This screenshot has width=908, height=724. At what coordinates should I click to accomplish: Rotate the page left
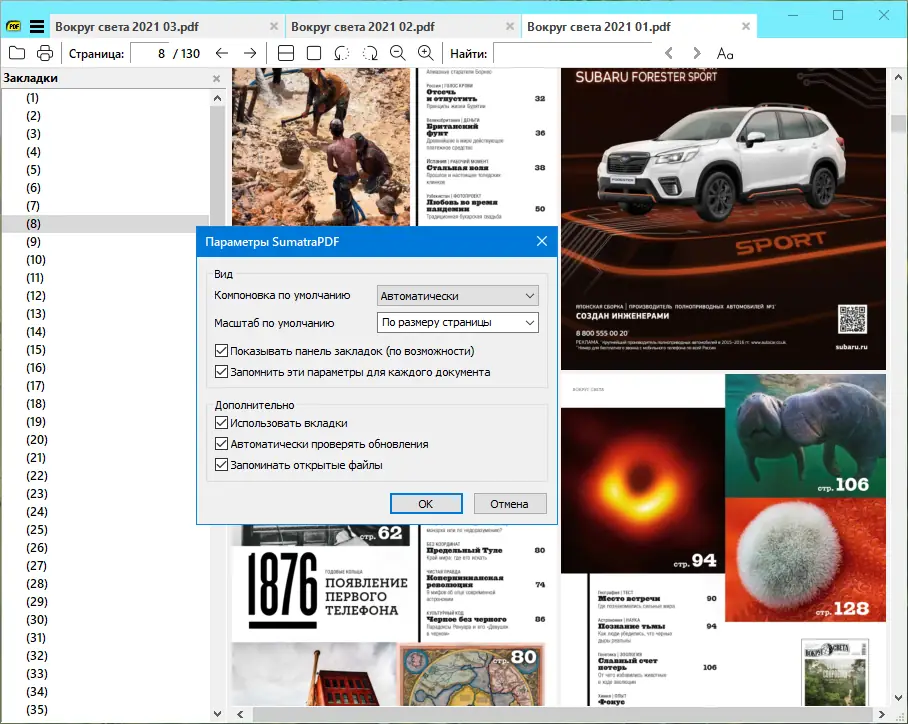(x=342, y=53)
